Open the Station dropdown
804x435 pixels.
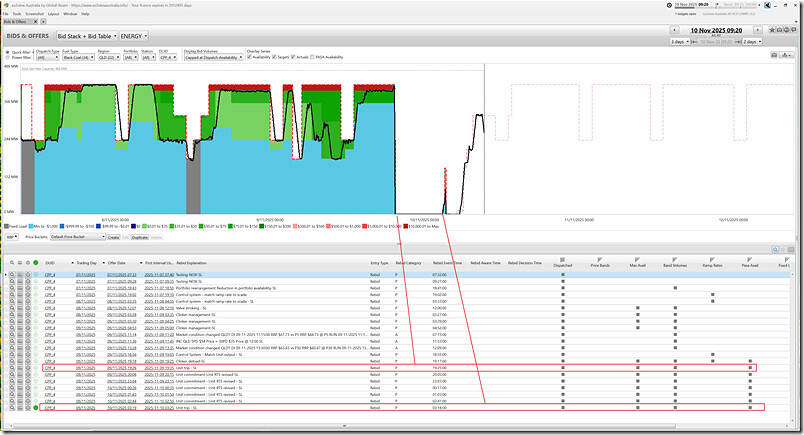pyautogui.click(x=148, y=57)
